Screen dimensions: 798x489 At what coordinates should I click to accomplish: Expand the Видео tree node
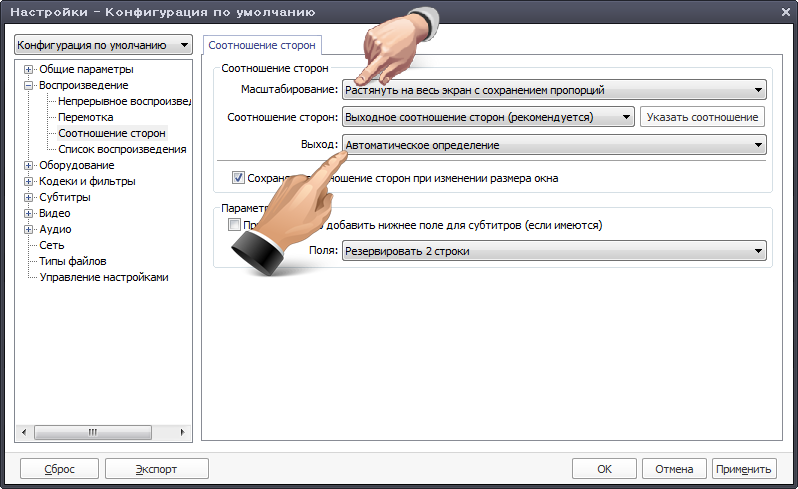click(x=29, y=213)
